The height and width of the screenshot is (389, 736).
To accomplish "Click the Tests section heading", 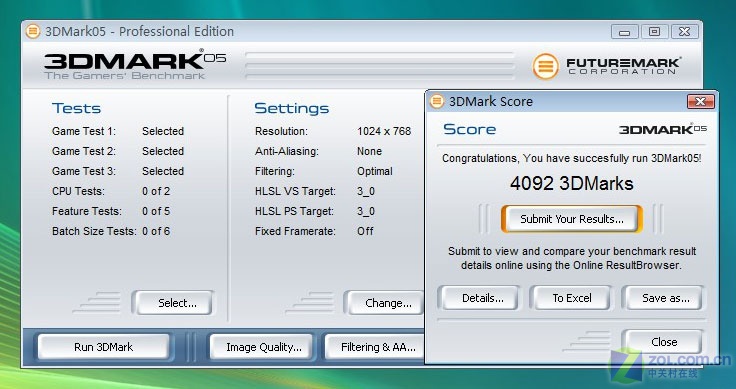I will (x=76, y=108).
